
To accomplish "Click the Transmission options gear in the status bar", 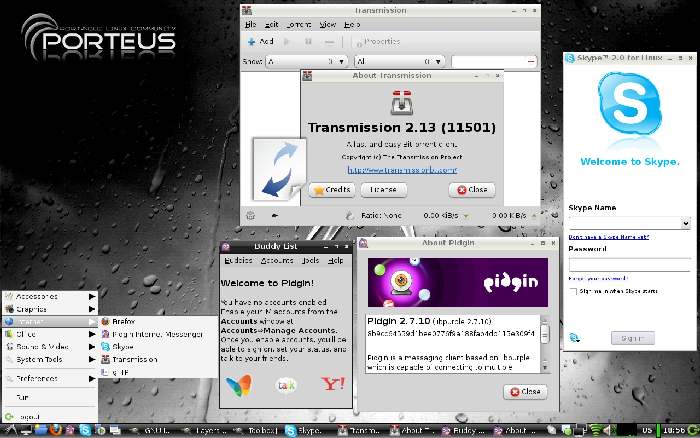I will tap(250, 214).
